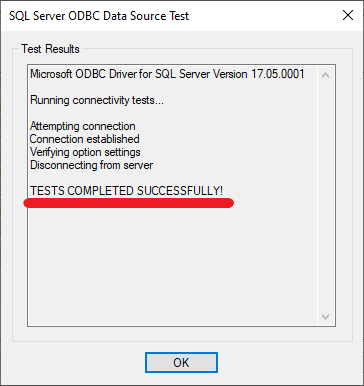
Task: Click the Microsoft ODBC Driver version line
Action: [167, 74]
